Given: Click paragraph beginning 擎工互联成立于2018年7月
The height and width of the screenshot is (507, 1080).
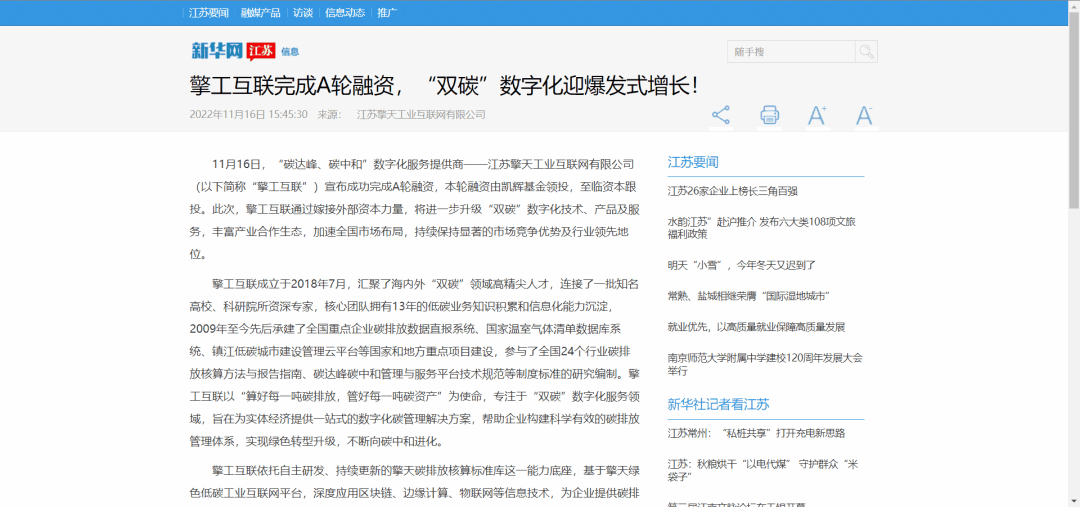Looking at the screenshot, I should coord(415,362).
